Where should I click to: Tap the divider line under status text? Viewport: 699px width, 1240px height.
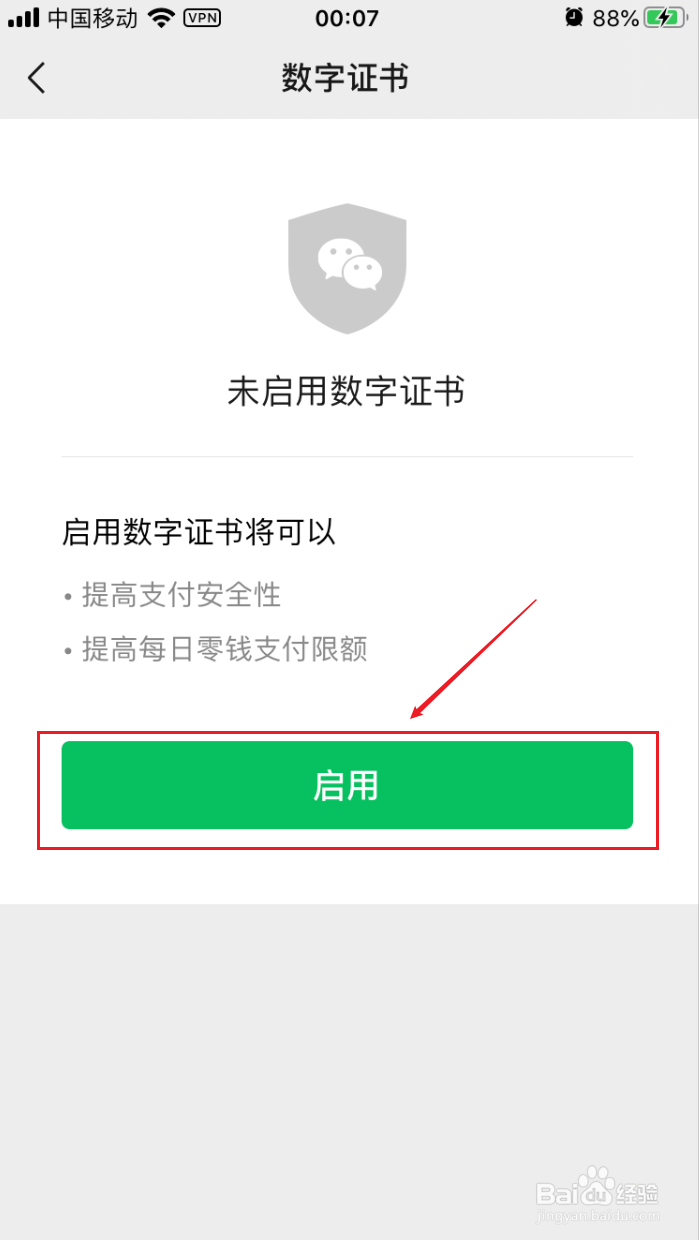pyautogui.click(x=347, y=457)
